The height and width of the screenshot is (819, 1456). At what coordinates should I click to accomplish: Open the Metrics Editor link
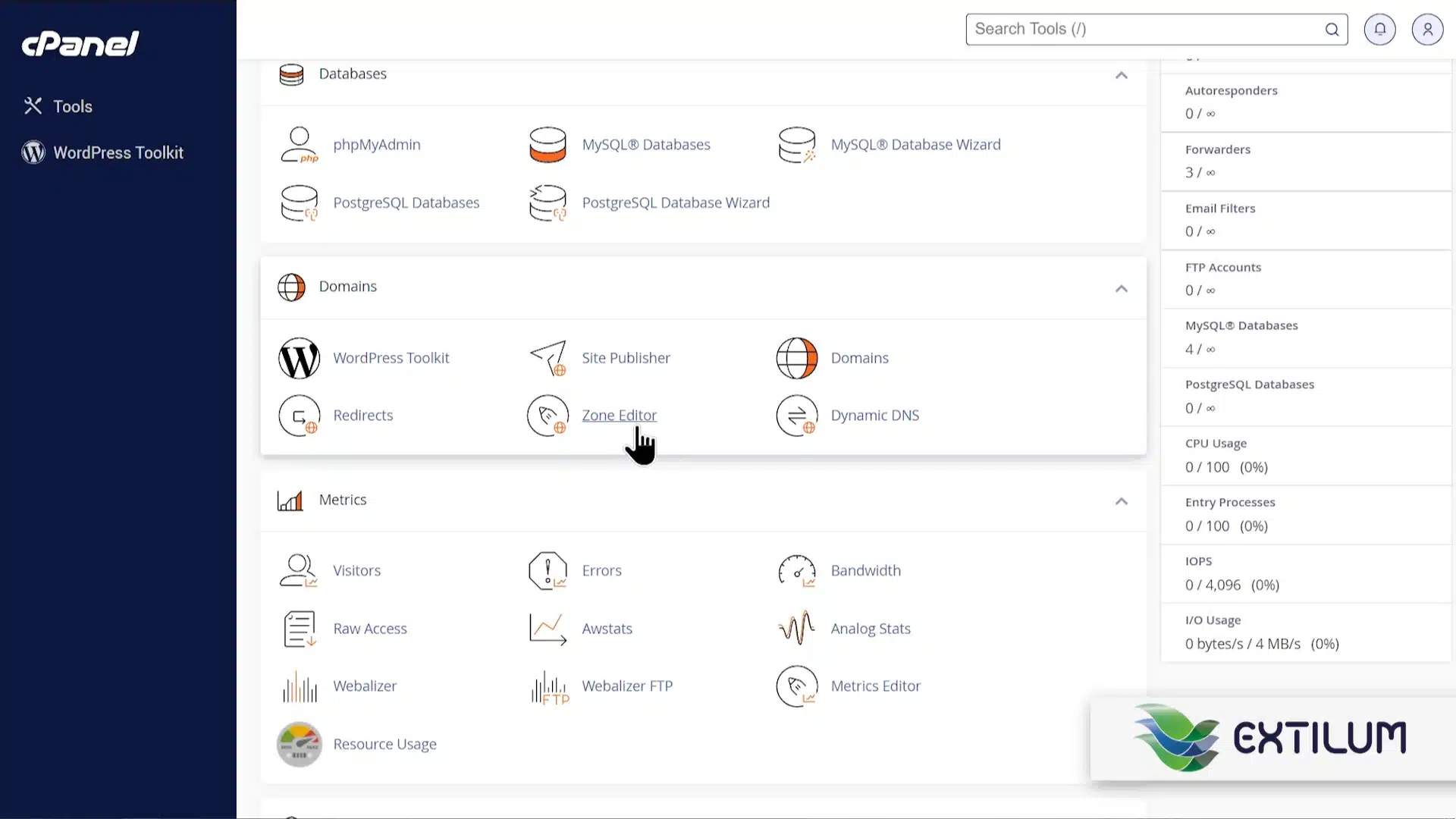point(876,686)
